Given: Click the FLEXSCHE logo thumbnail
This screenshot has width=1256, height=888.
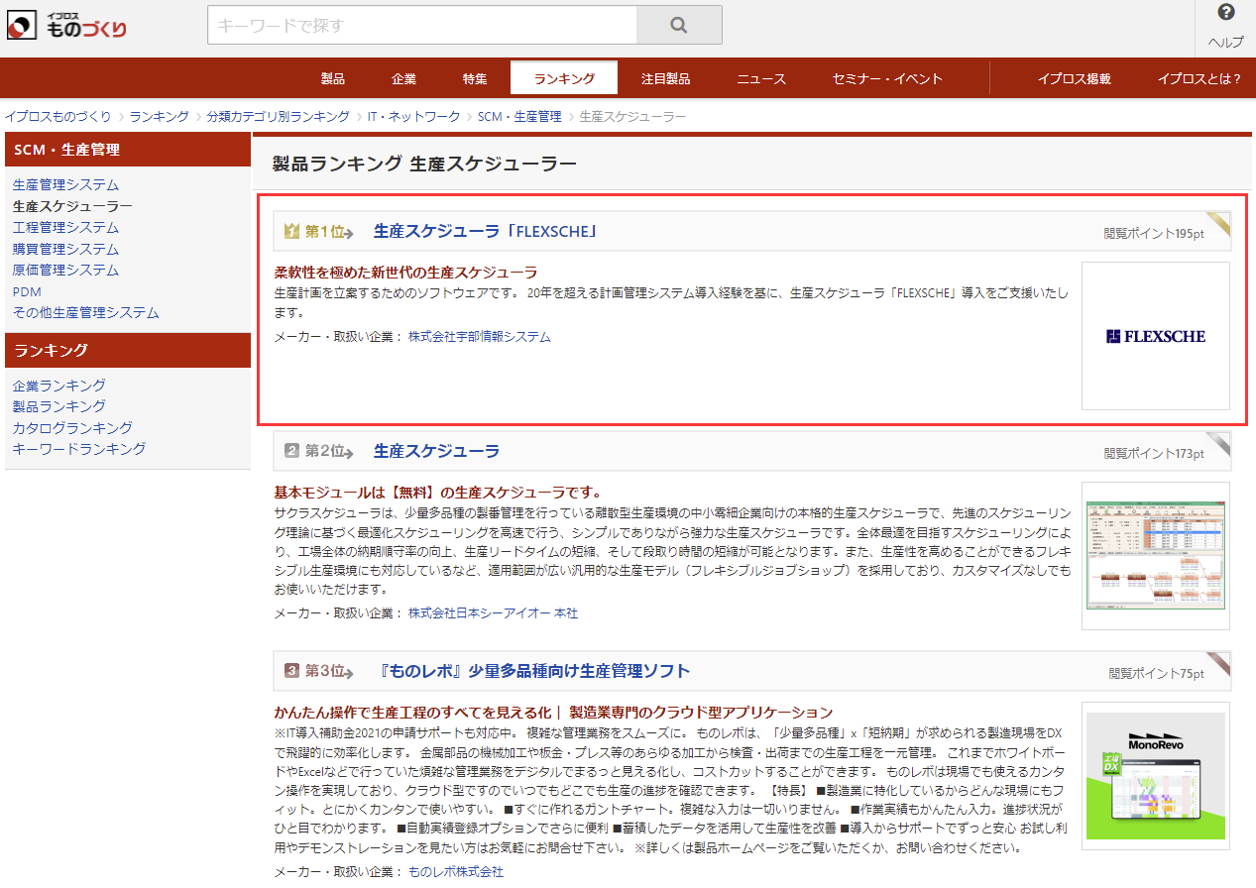Looking at the screenshot, I should [x=1156, y=336].
